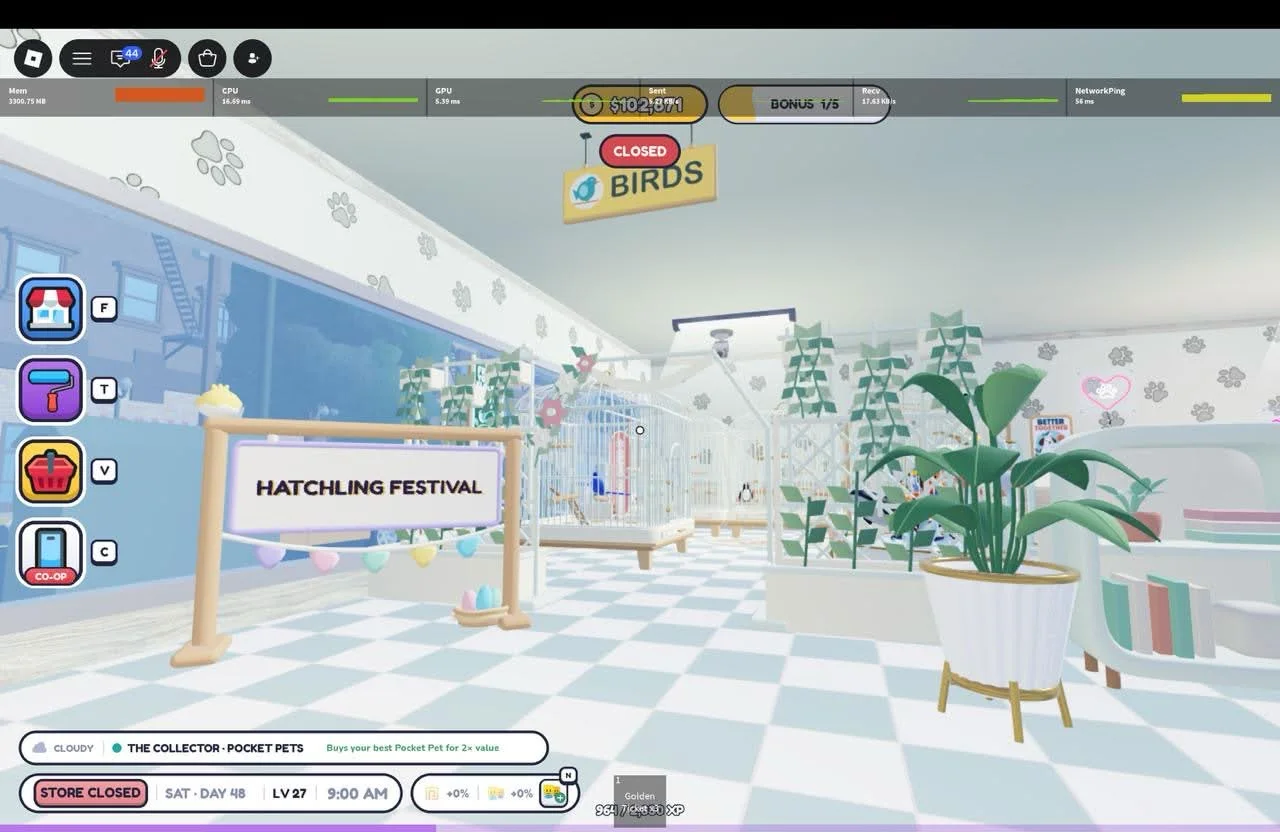1280x832 pixels.
Task: Click the purple XP progress bar
Action: click(640, 828)
